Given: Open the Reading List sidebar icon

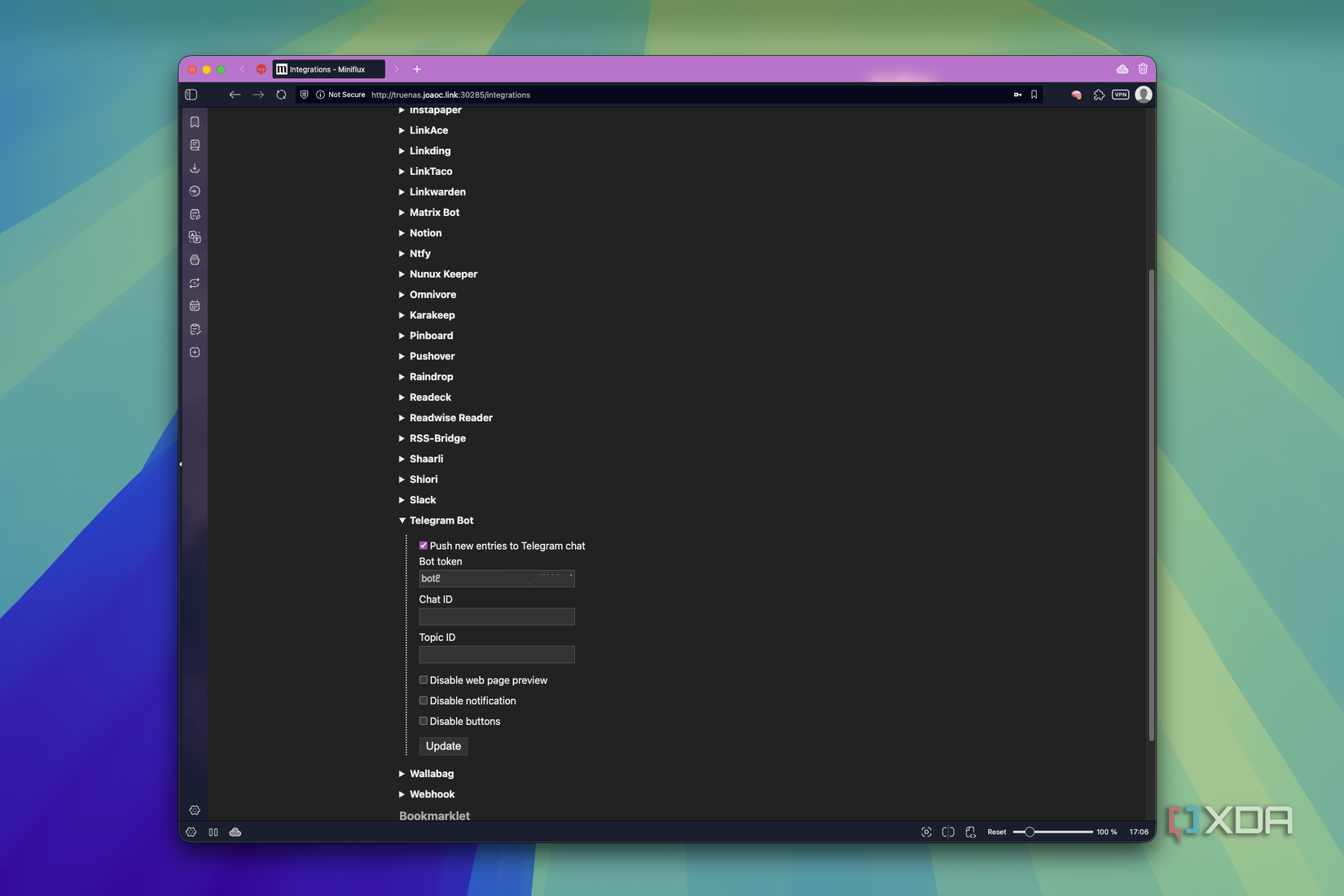Looking at the screenshot, I should click(195, 145).
